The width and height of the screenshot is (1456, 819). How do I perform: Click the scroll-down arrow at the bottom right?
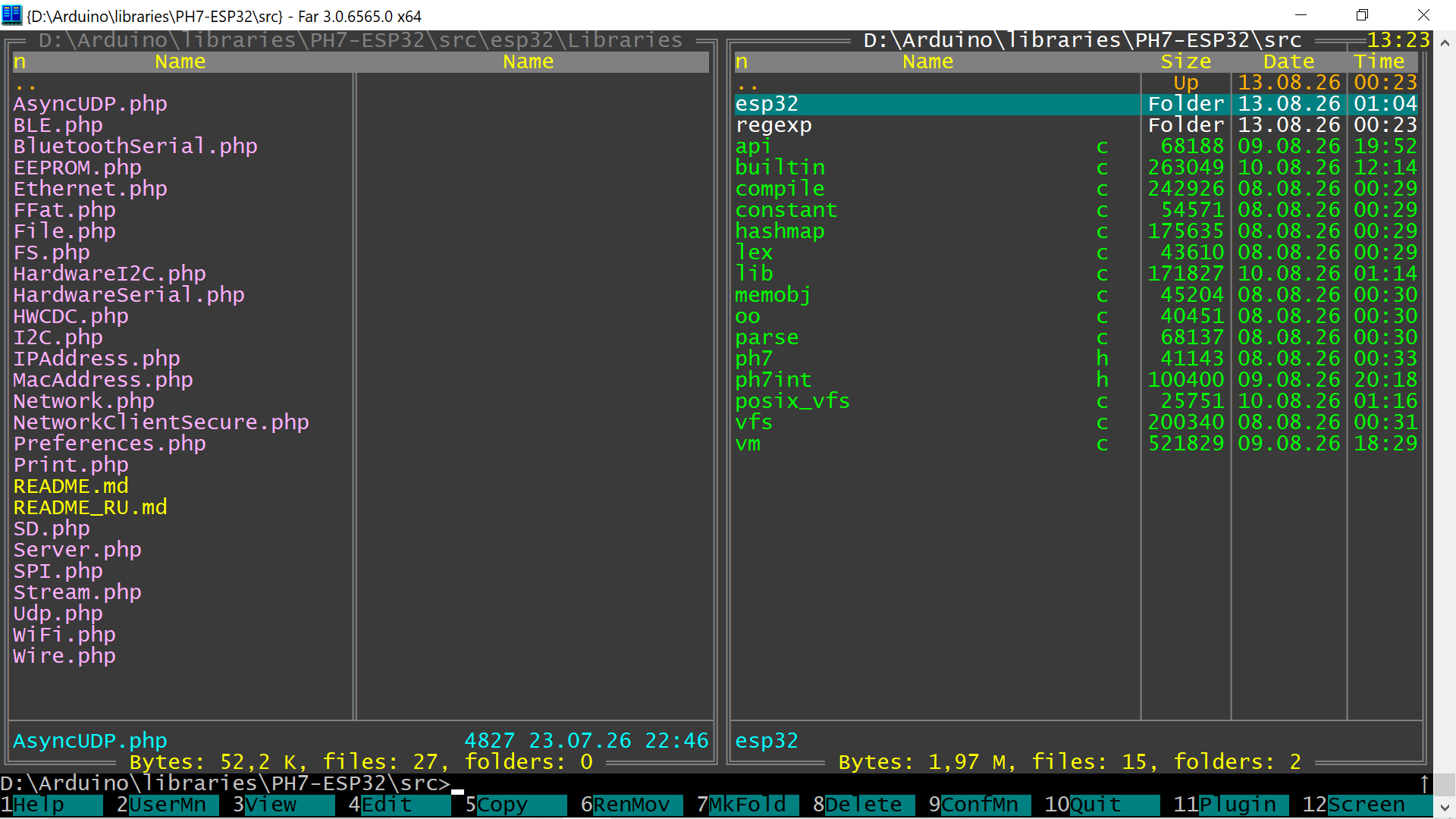pyautogui.click(x=1445, y=808)
